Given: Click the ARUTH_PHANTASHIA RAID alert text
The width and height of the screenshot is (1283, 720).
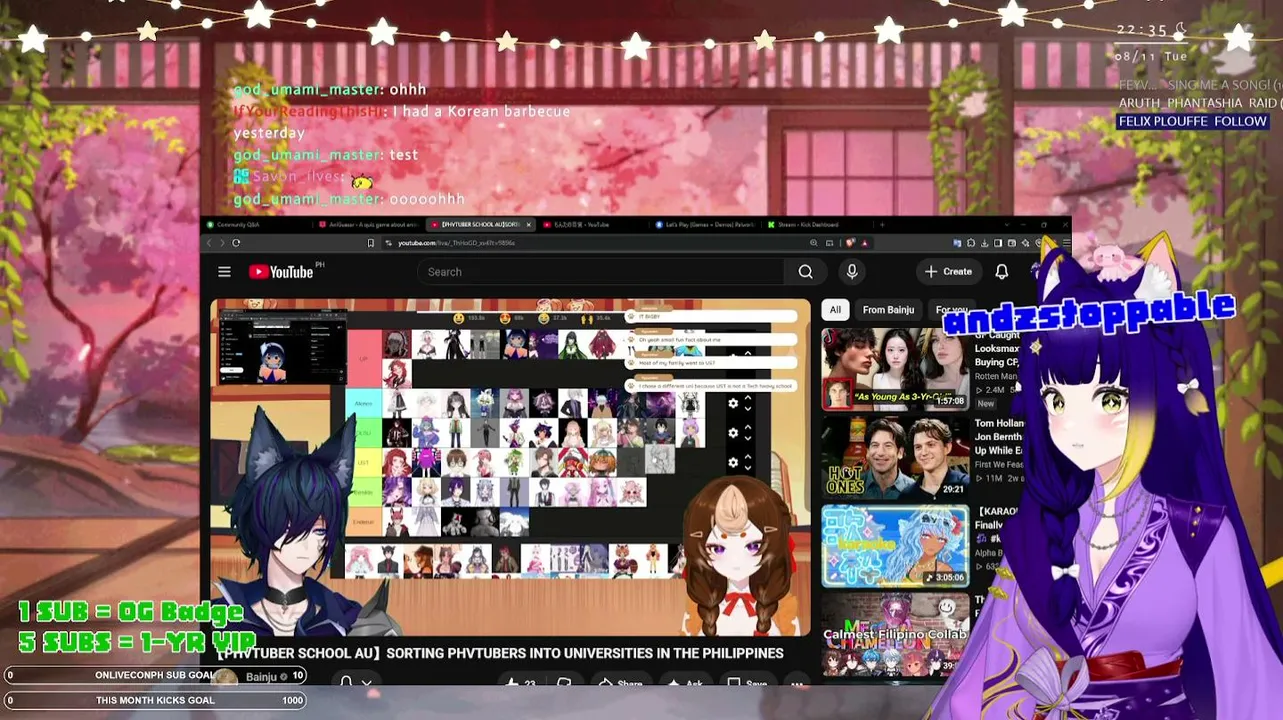Looking at the screenshot, I should coord(1198,103).
